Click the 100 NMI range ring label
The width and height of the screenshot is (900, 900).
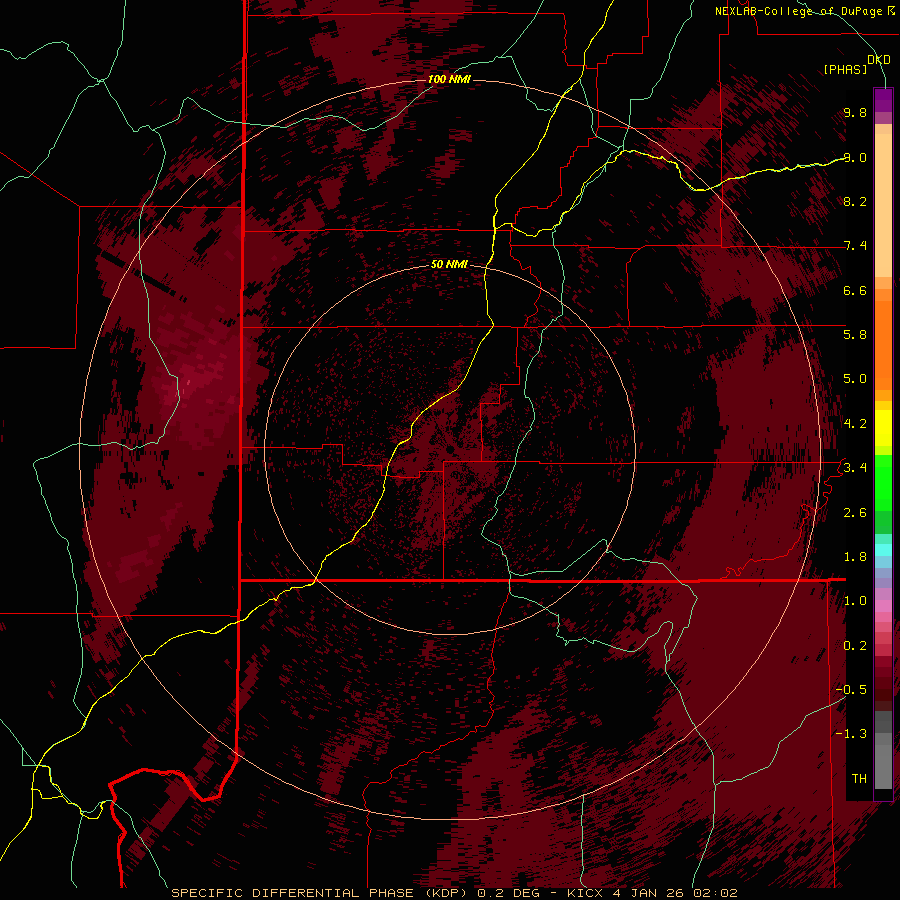click(x=449, y=79)
